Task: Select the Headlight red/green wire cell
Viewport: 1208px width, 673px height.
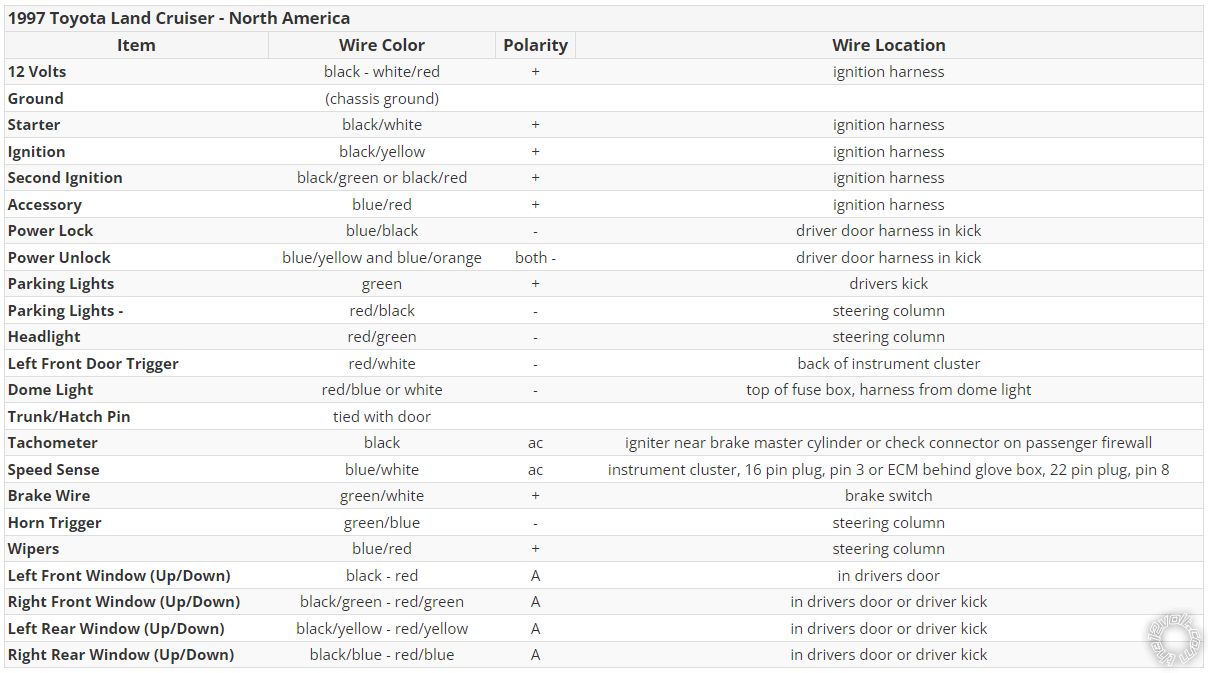Action: (x=382, y=337)
